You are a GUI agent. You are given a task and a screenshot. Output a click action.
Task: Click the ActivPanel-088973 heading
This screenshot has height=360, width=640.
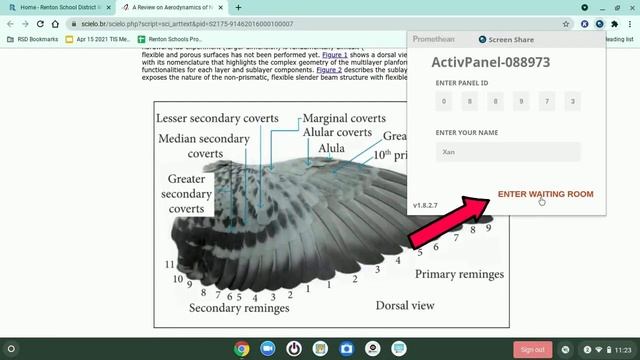[491, 62]
